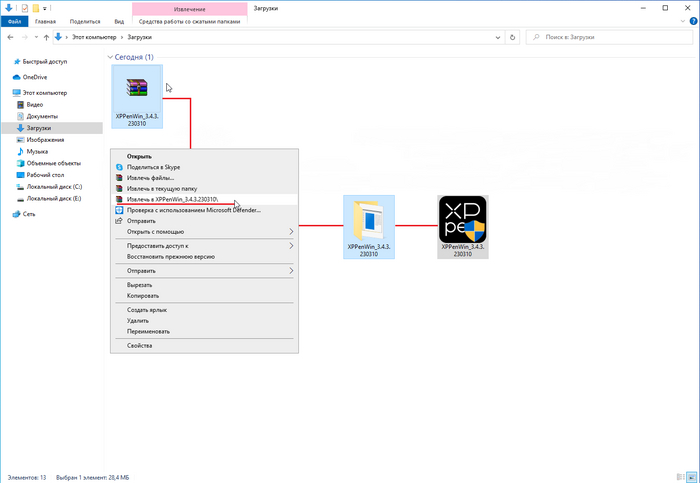
Task: Open the Документы folder in sidebar
Action: [42, 116]
